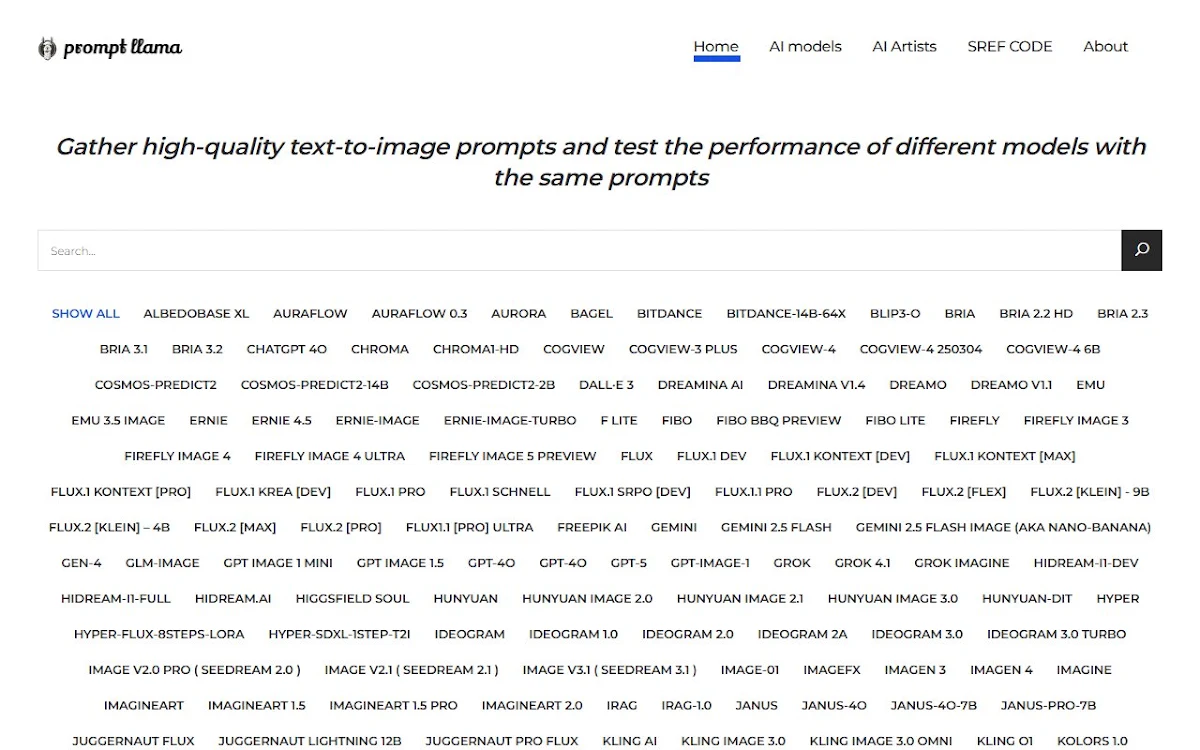
Task: Filter by GLM-IMAGE
Action: click(x=163, y=563)
